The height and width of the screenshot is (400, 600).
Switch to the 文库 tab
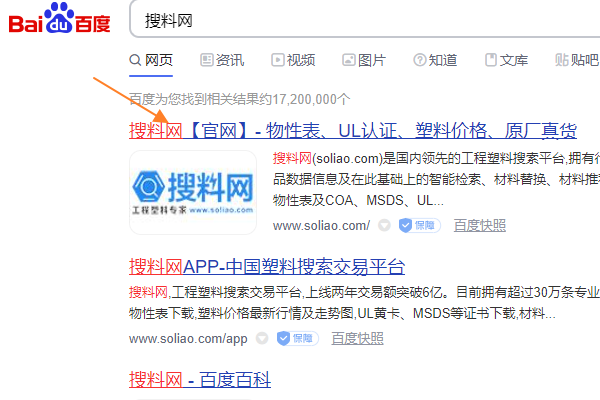(x=506, y=60)
